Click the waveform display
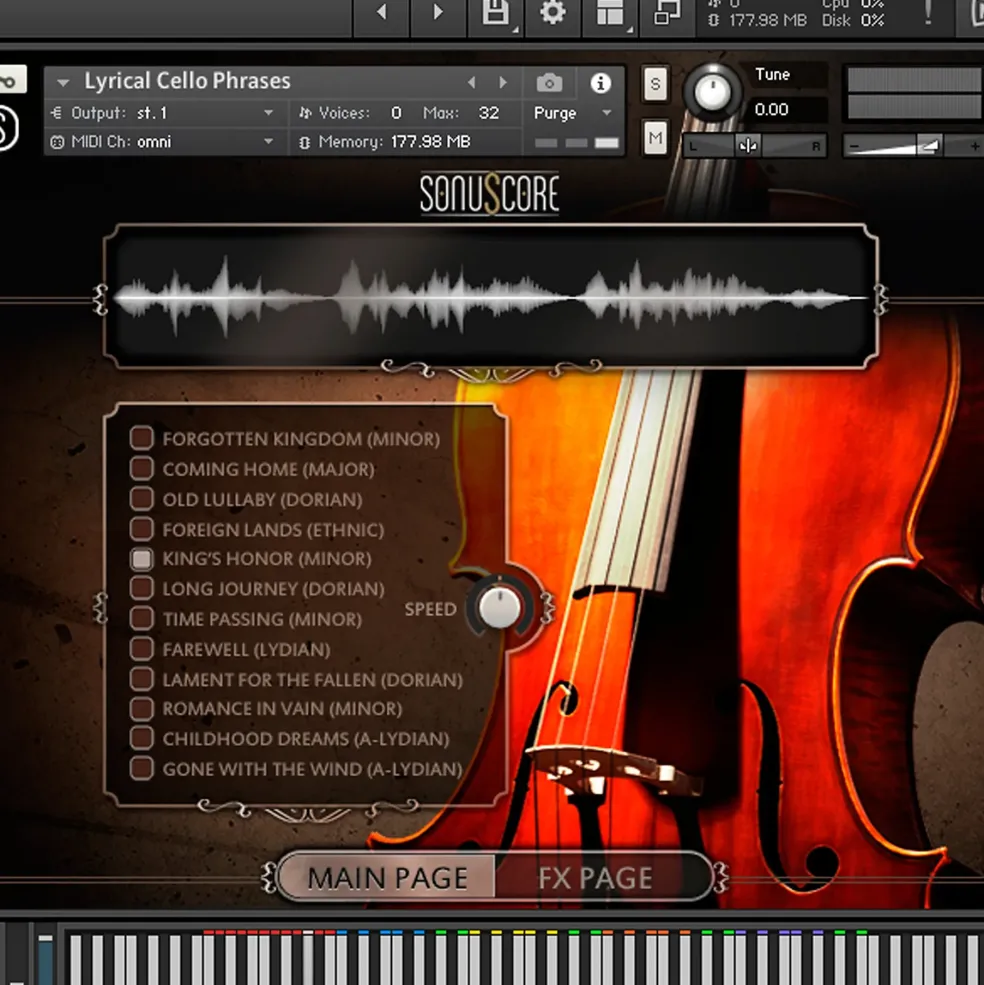Screen dimensions: 984x985 (x=490, y=297)
